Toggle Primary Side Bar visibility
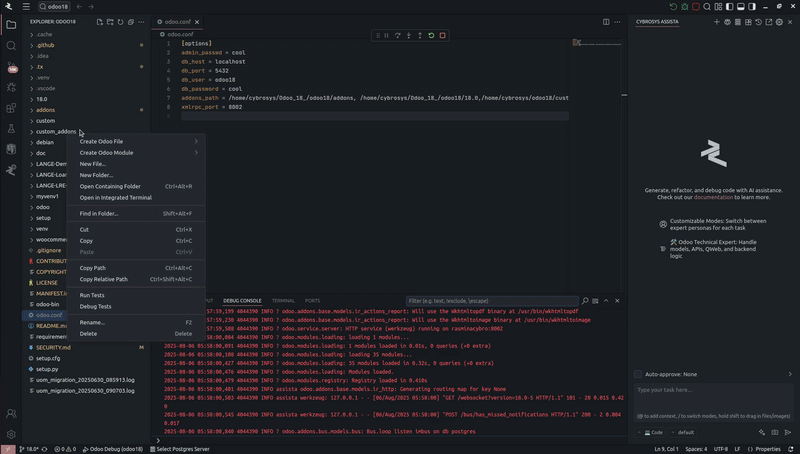This screenshot has height=454, width=800. pyautogui.click(x=730, y=7)
